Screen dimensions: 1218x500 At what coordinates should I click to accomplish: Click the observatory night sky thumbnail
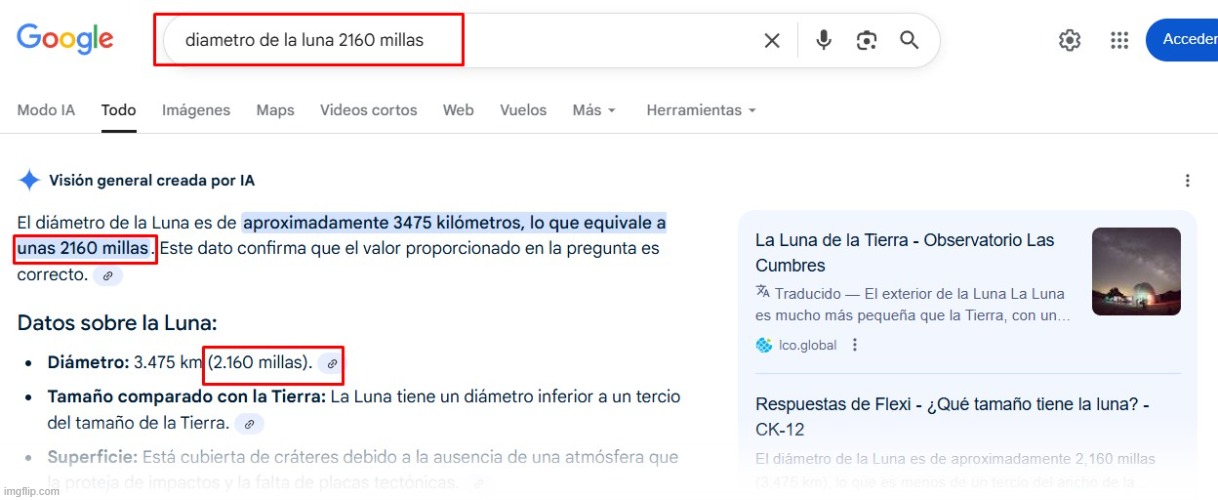tap(1136, 272)
